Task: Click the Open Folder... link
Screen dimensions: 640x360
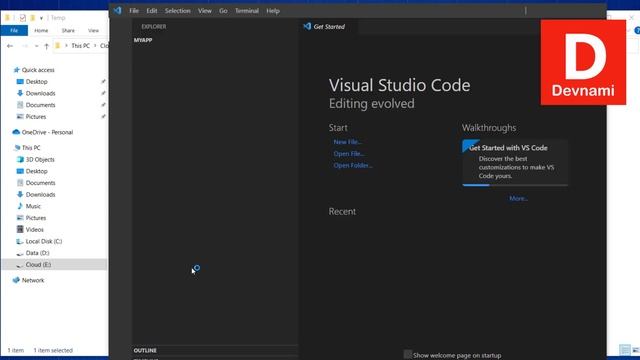Action: tap(353, 166)
